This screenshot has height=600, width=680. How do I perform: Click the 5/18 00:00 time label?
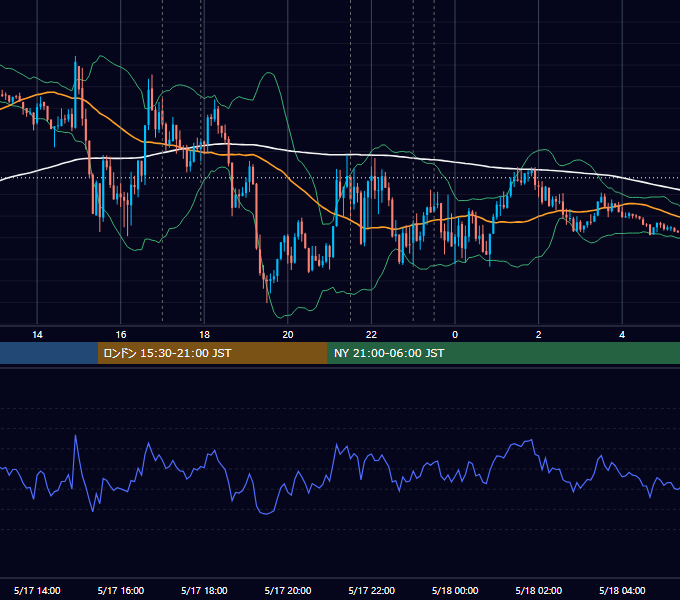tap(455, 590)
